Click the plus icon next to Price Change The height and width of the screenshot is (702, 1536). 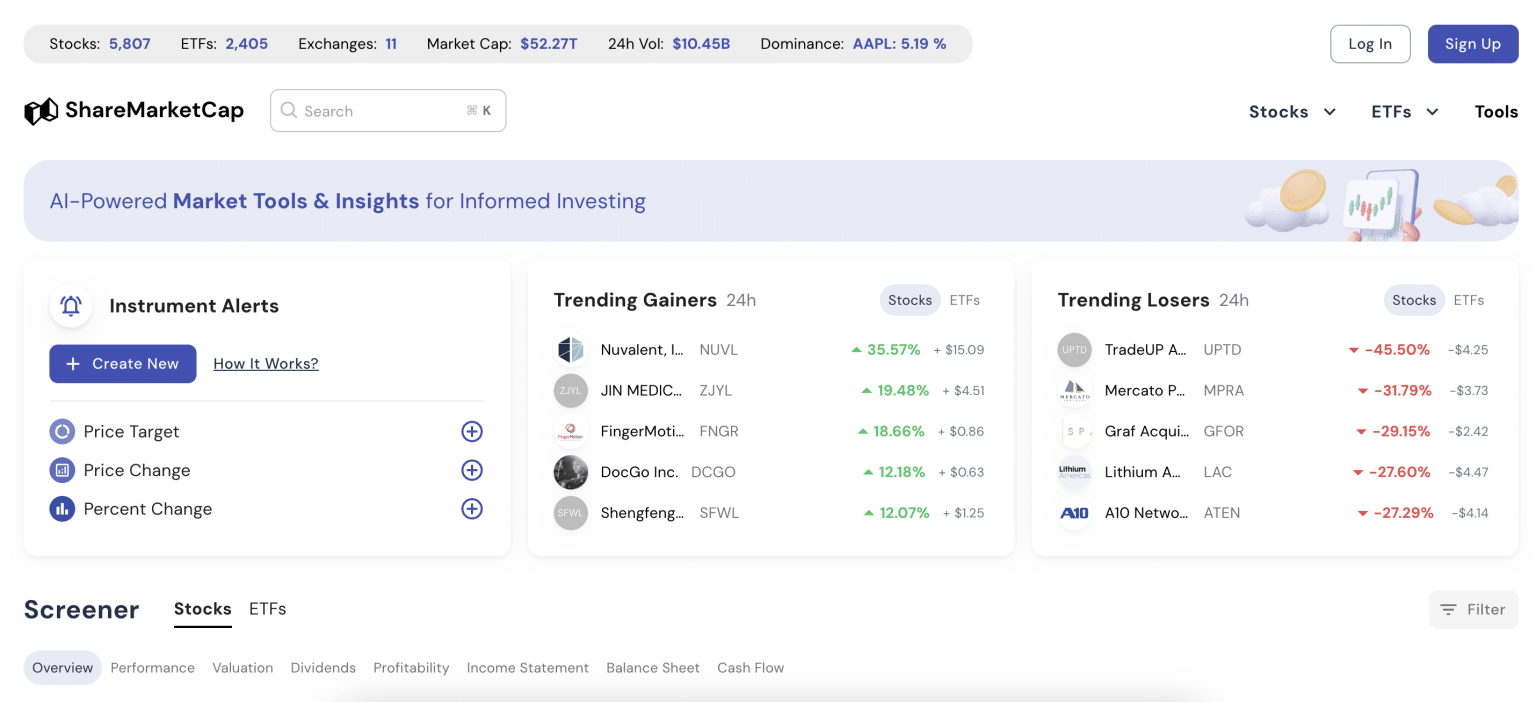(471, 470)
